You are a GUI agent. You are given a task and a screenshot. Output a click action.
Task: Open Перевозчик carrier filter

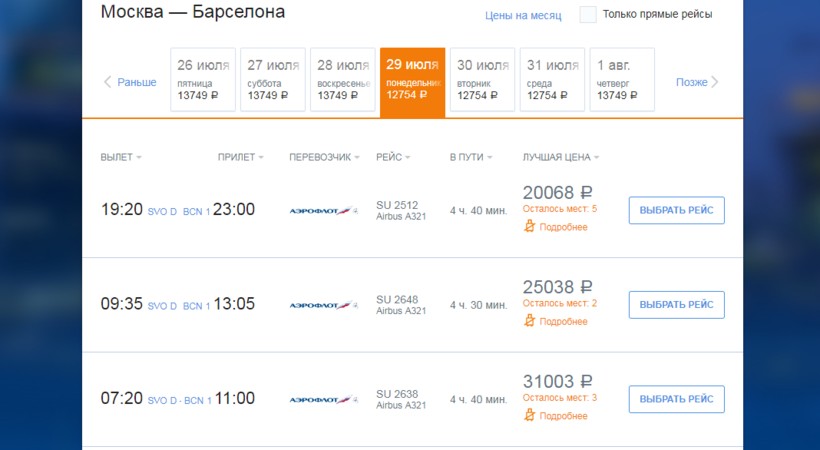(x=324, y=158)
